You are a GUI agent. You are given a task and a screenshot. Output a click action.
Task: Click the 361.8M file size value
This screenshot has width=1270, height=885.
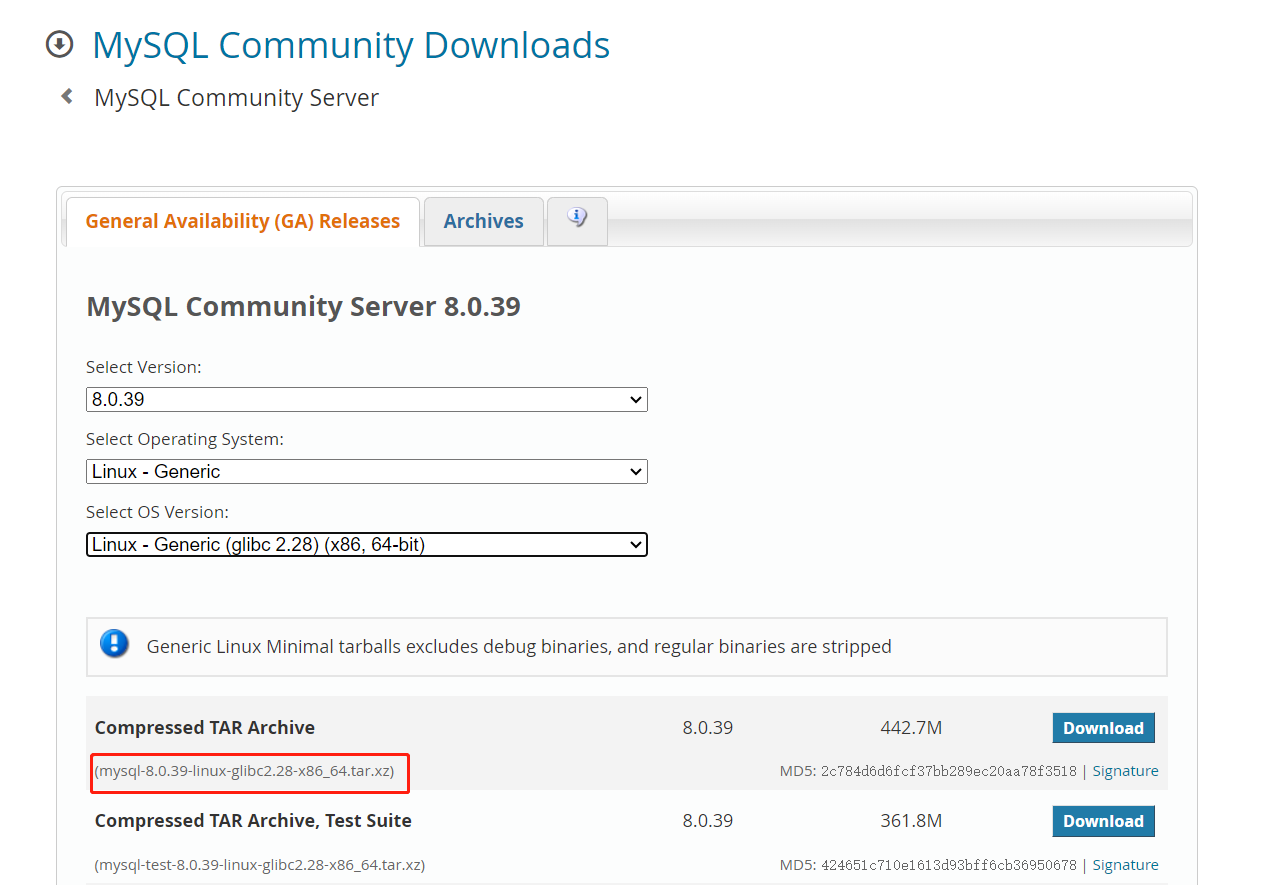(911, 821)
